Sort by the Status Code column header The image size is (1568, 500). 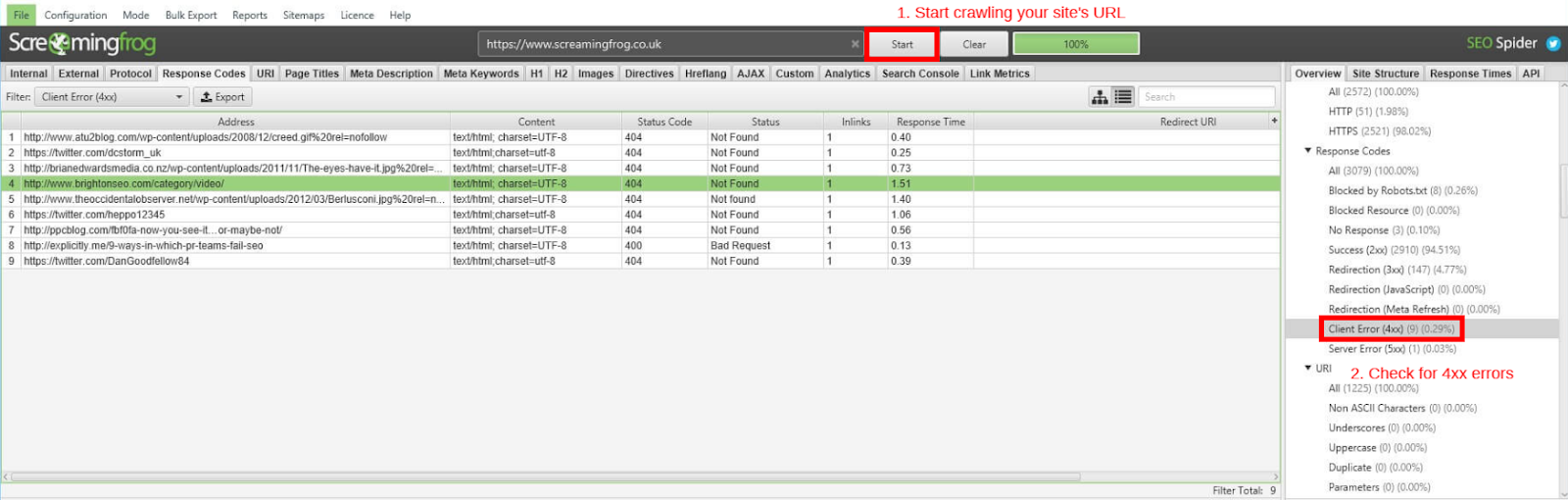point(664,122)
